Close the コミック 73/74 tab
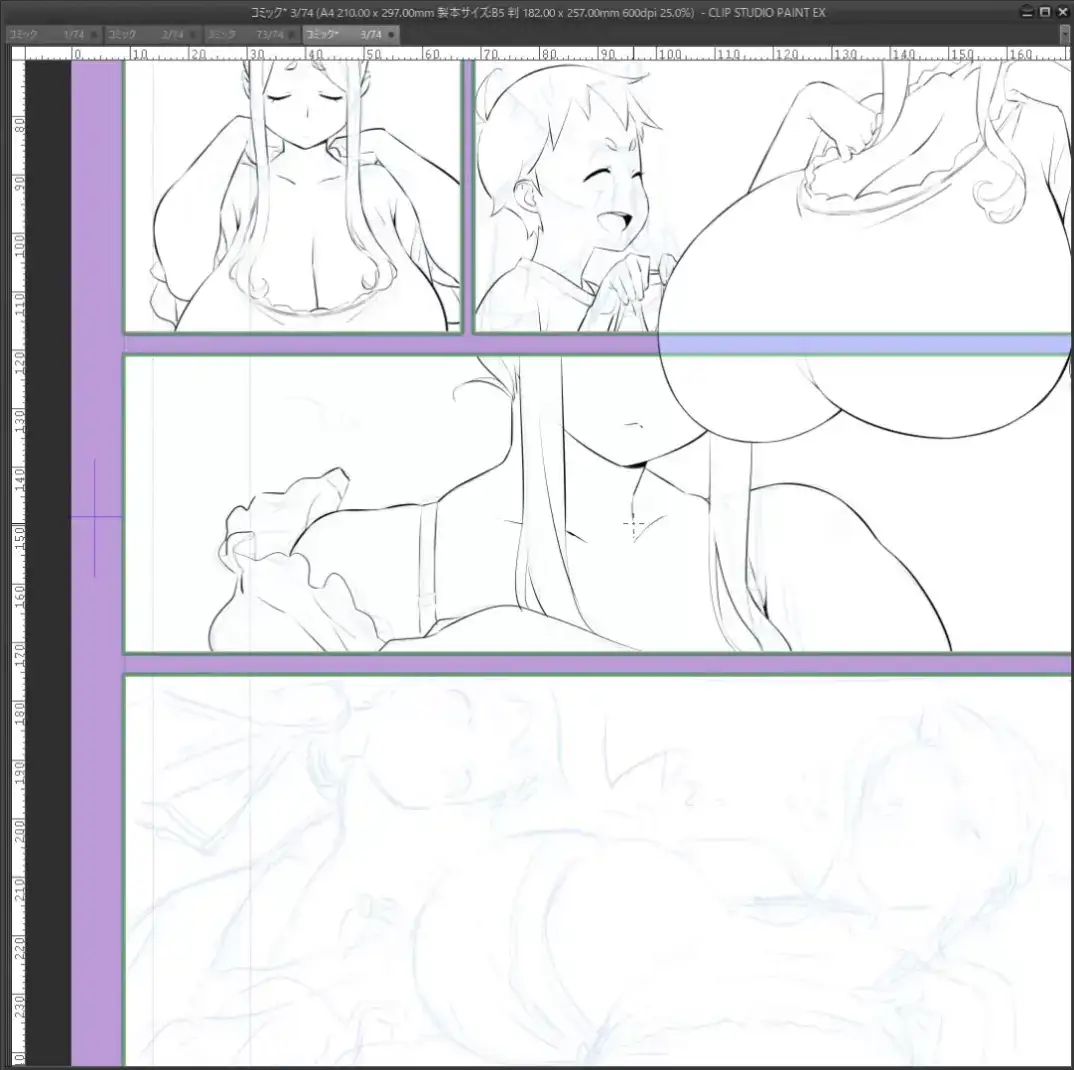Viewport: 1074px width, 1070px height. pyautogui.click(x=292, y=34)
